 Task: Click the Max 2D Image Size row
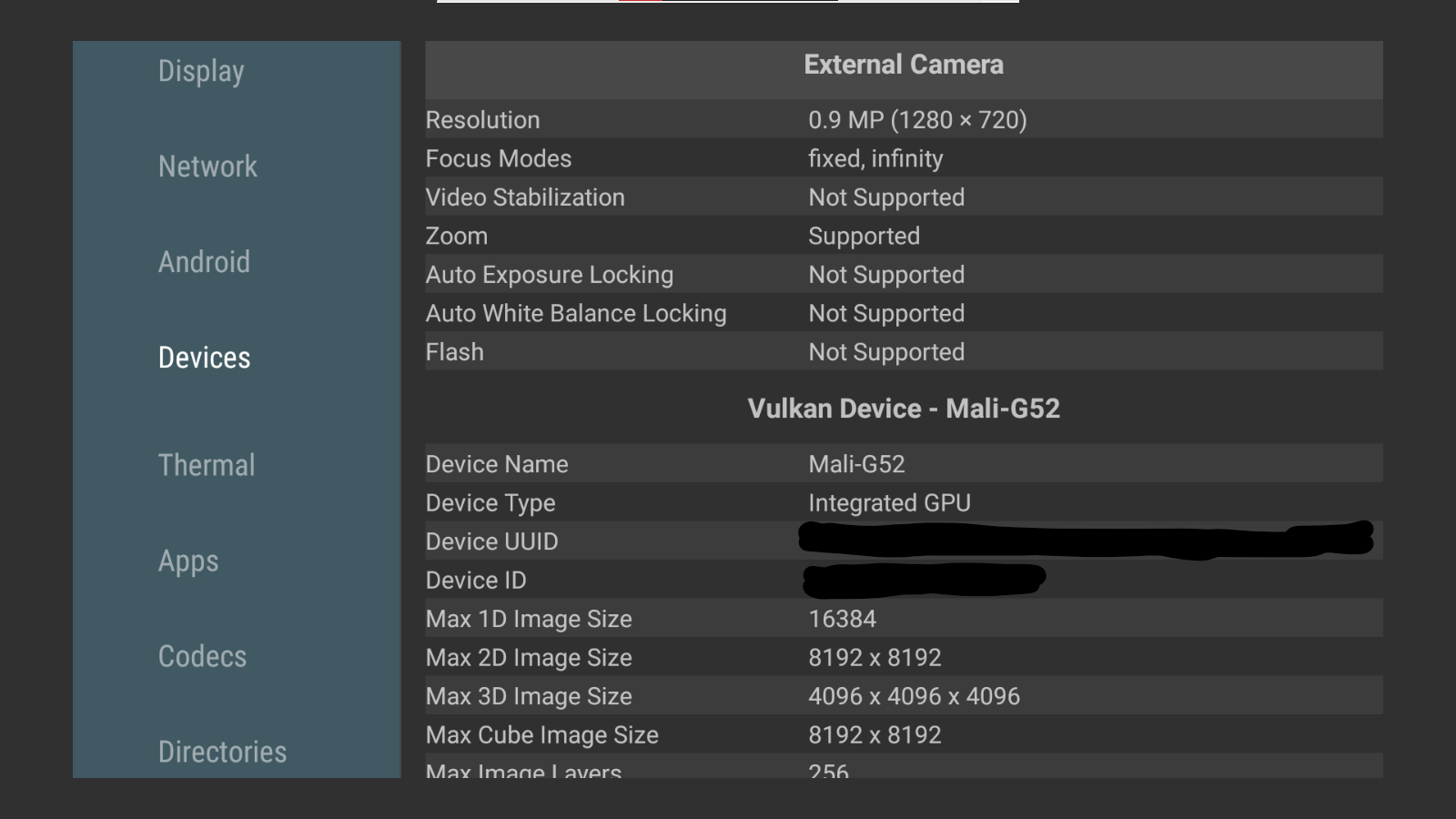[x=904, y=657]
